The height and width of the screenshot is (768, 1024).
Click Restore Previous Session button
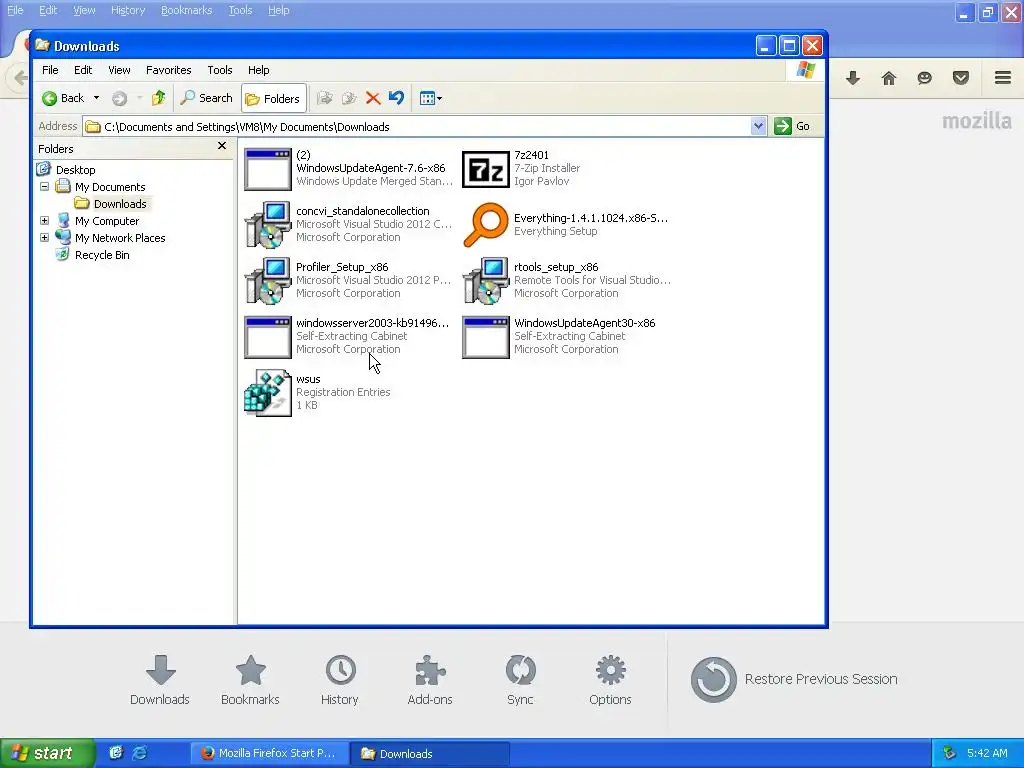click(793, 679)
